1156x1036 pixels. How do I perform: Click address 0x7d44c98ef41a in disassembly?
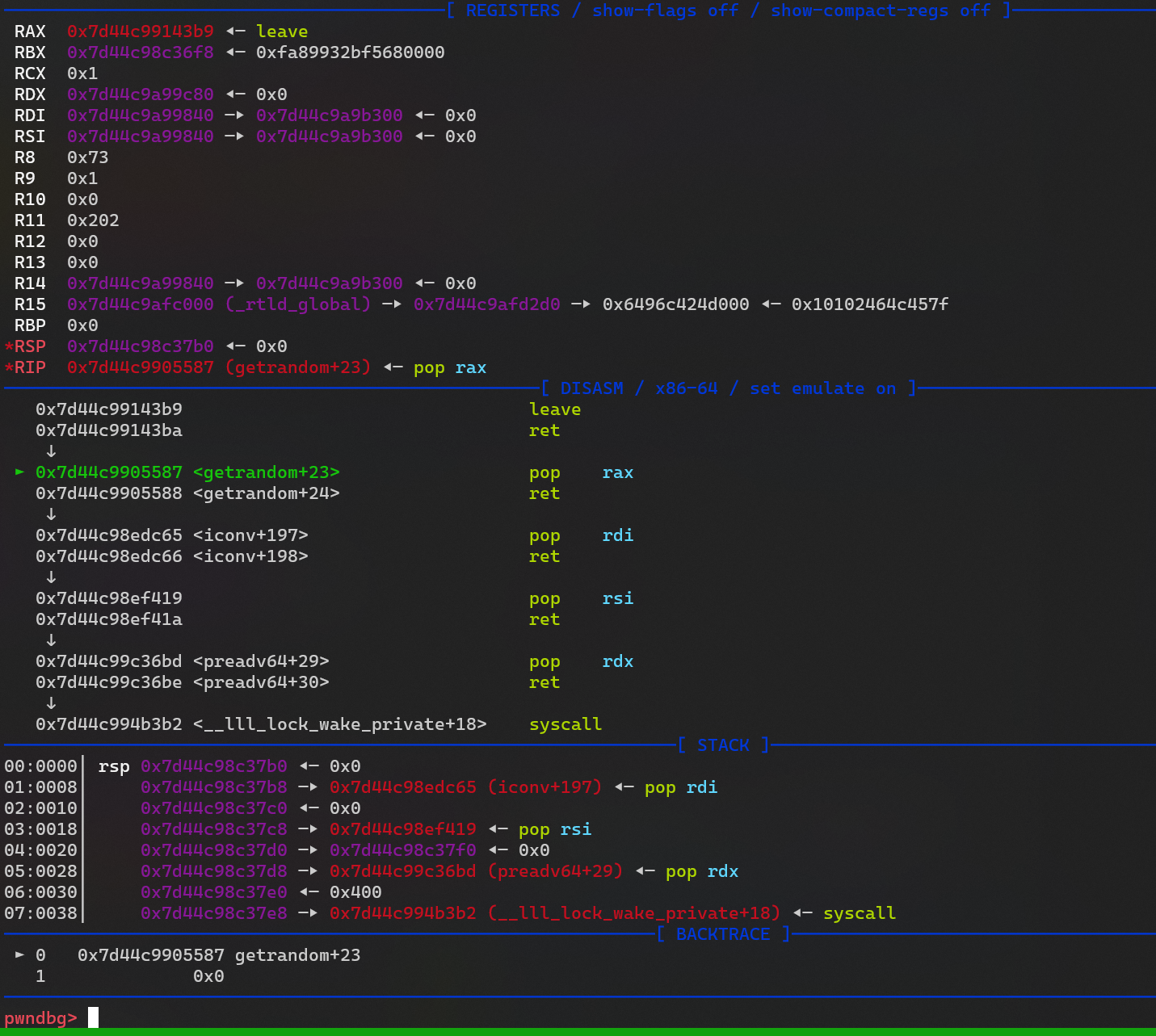point(109,619)
